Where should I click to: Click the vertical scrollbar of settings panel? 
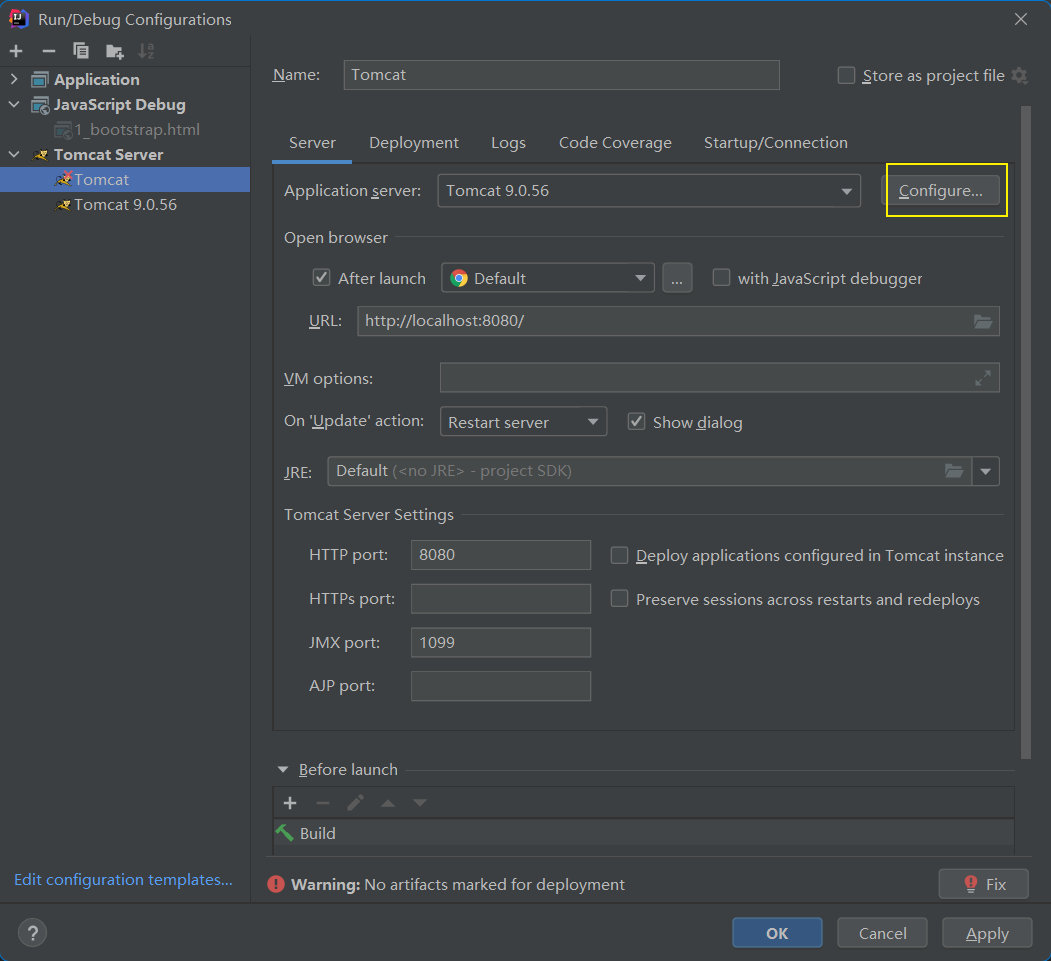click(1026, 432)
